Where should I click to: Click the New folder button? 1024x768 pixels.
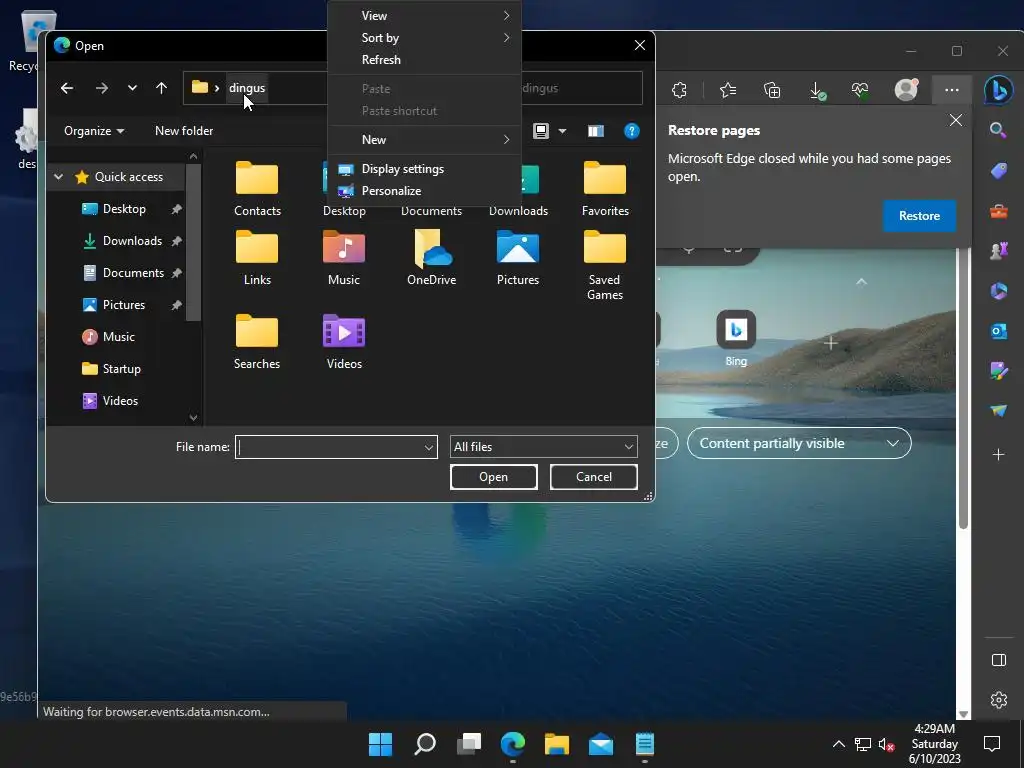(x=184, y=131)
